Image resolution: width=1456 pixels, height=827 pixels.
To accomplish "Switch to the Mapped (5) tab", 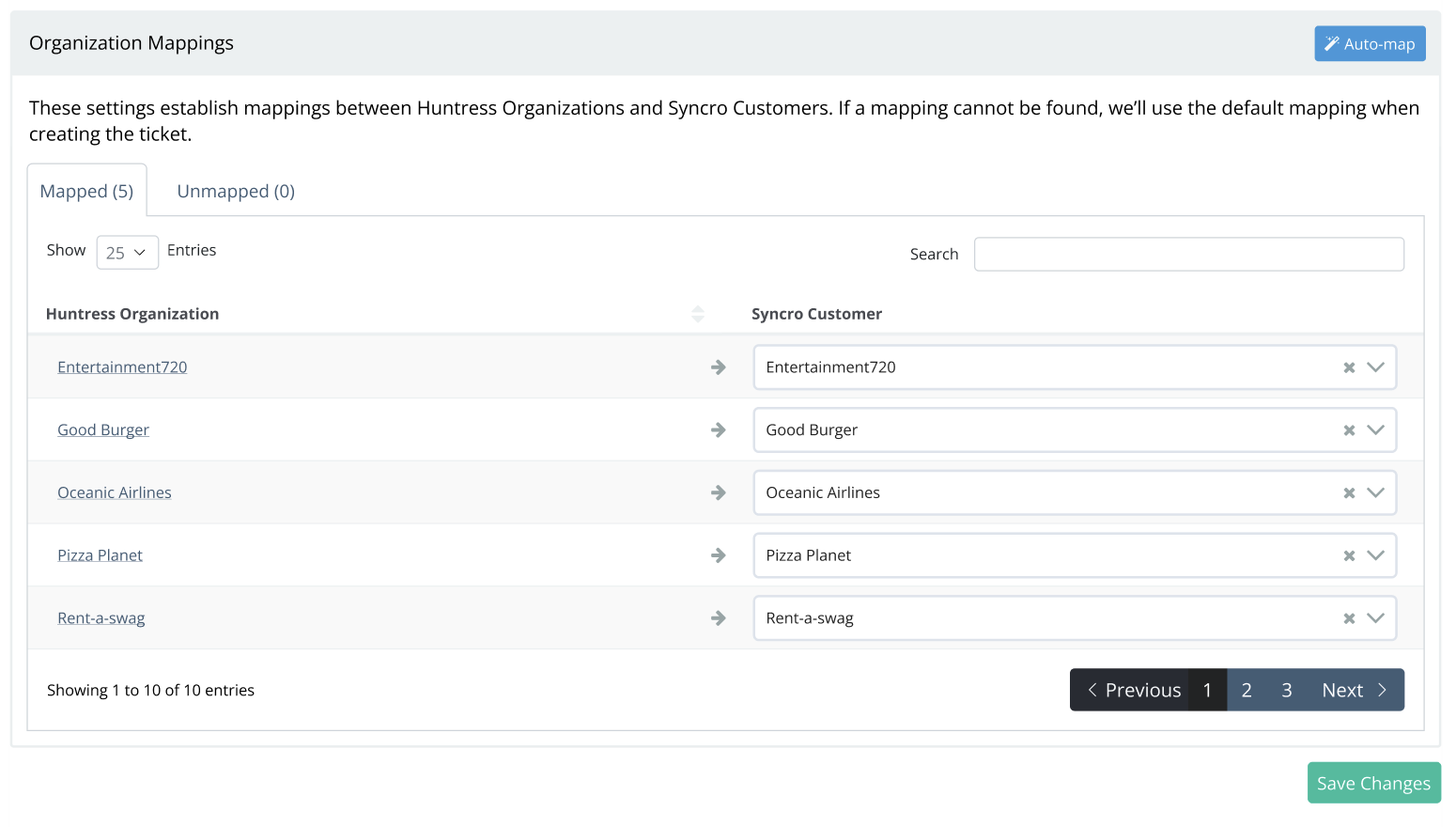I will [x=86, y=191].
